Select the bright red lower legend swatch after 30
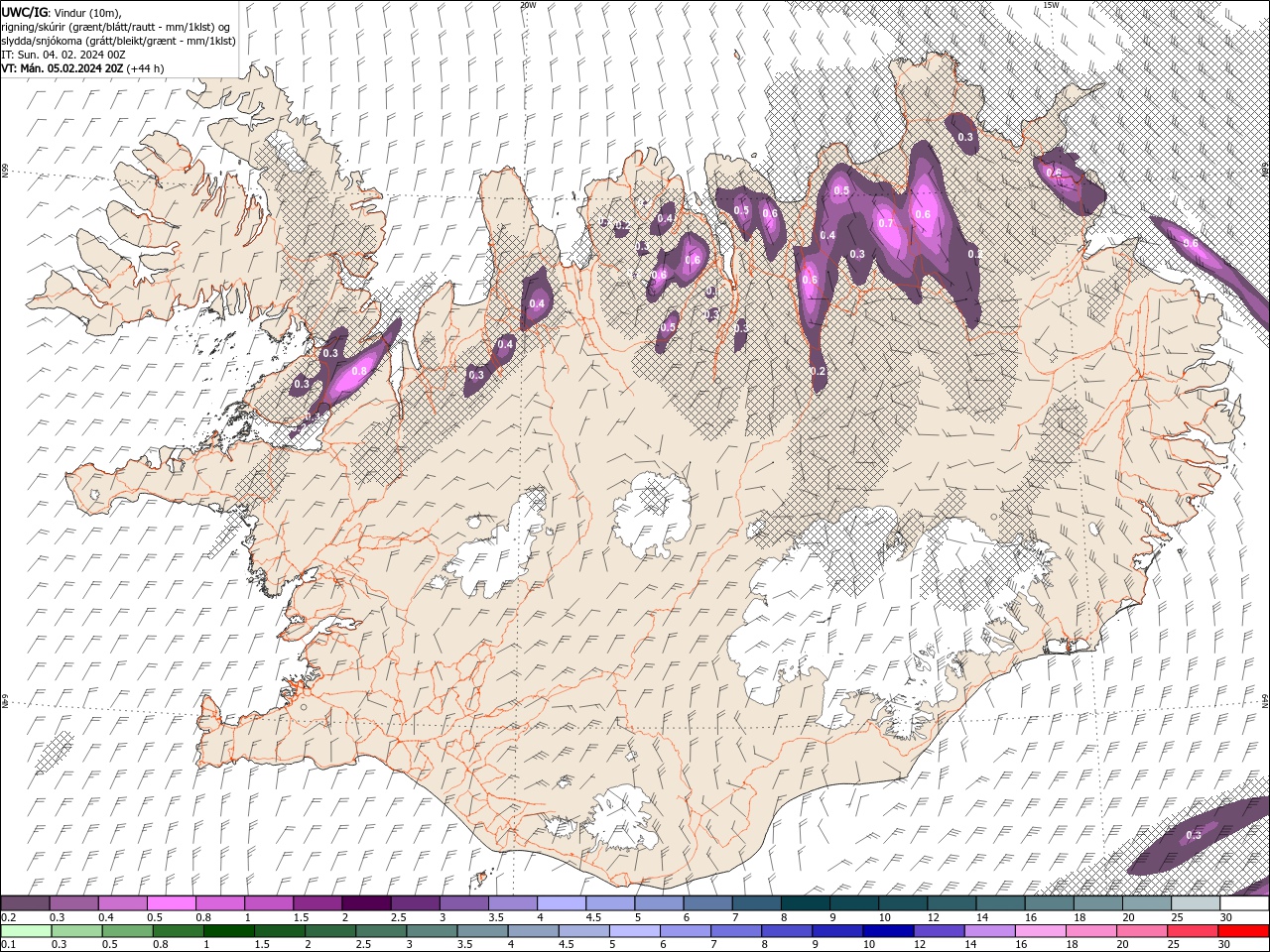Image resolution: width=1270 pixels, height=952 pixels. [1243, 931]
